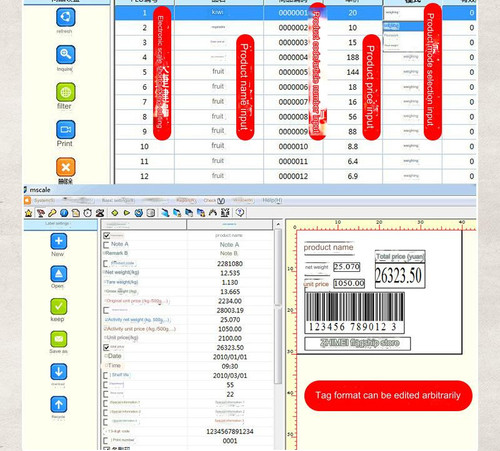Image resolution: width=500 pixels, height=451 pixels.
Task: Select the ZHIMEI flagship store text box
Action: [x=358, y=343]
